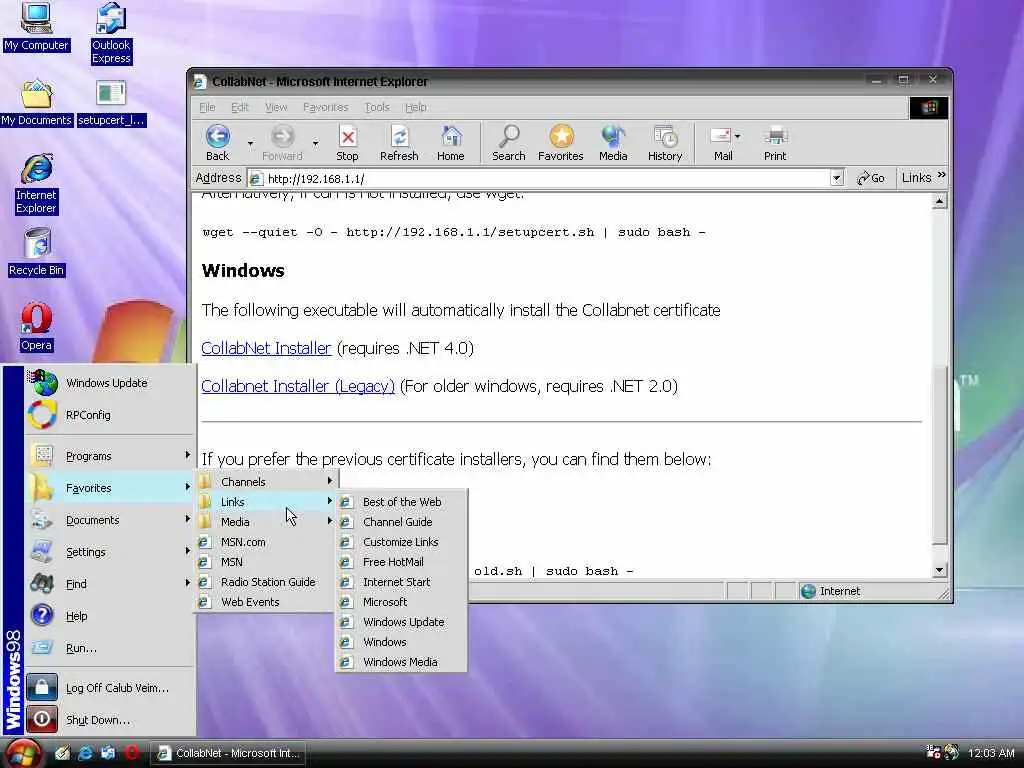Select Outlook Express desktop icon
The width and height of the screenshot is (1024, 768).
[x=111, y=33]
